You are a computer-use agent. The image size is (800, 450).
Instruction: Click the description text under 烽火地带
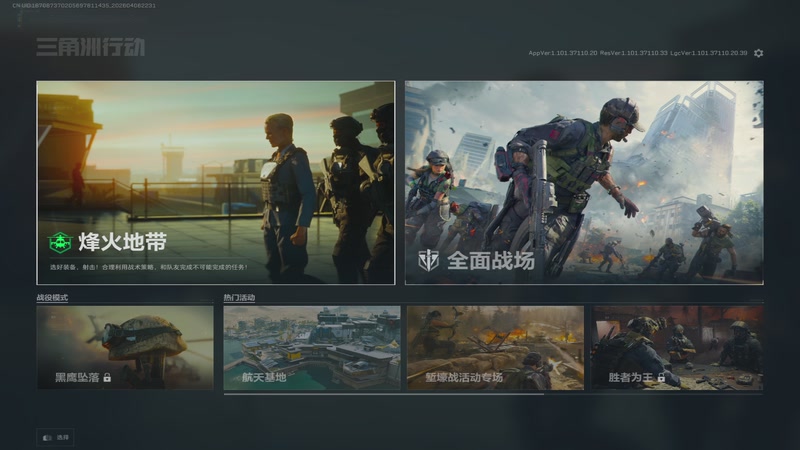point(148,267)
